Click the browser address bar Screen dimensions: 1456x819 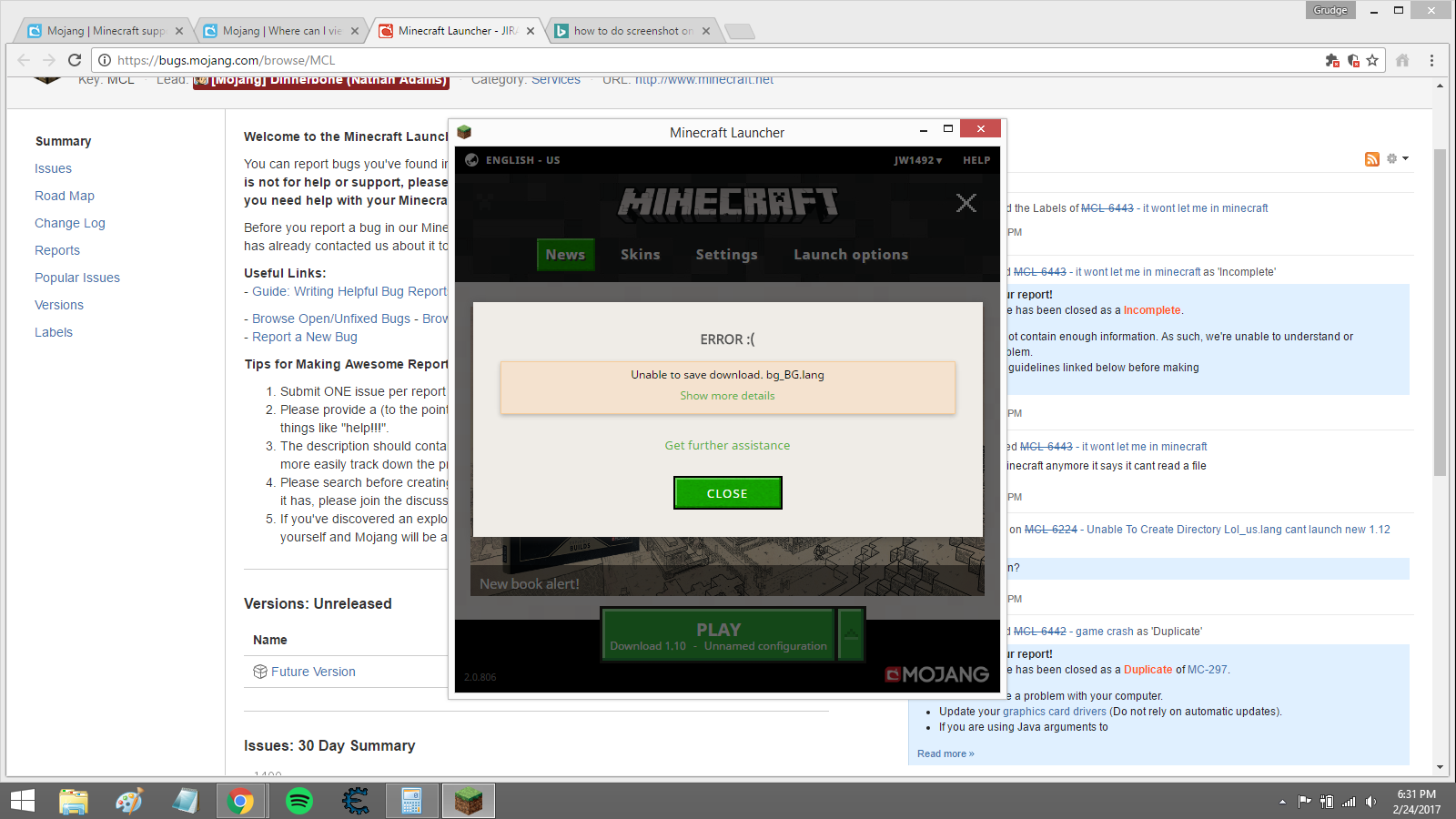tap(710, 60)
